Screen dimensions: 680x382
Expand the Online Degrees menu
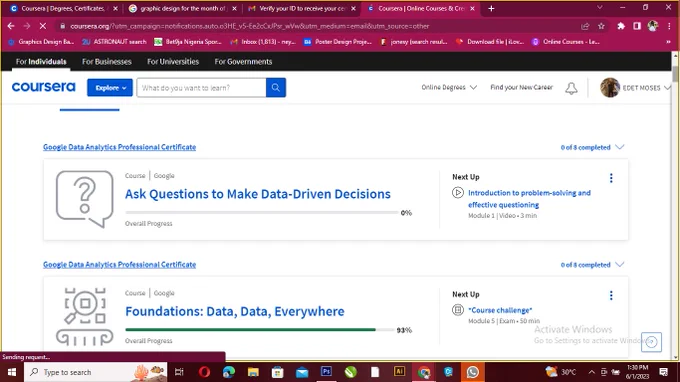[x=449, y=87]
